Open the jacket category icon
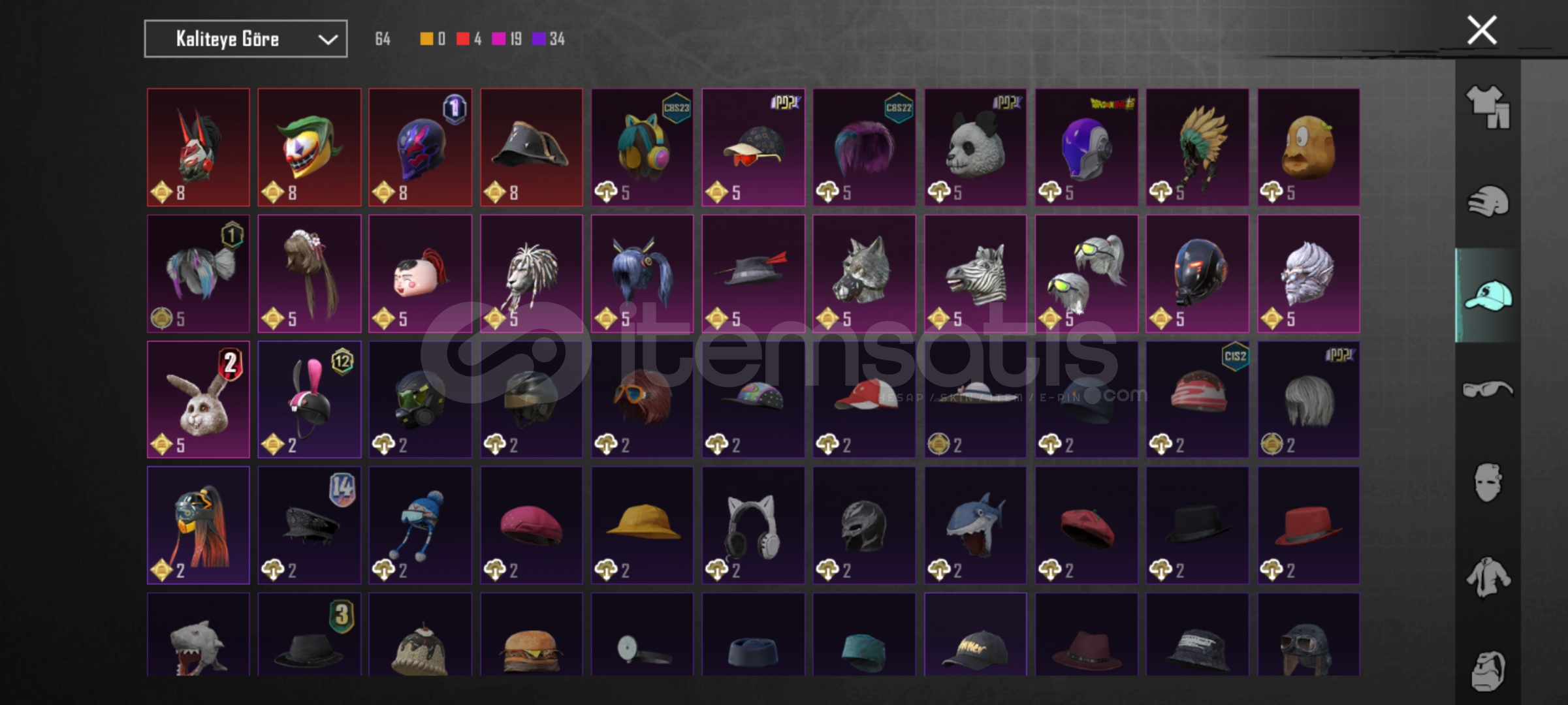Viewport: 1568px width, 705px height. [x=1488, y=577]
